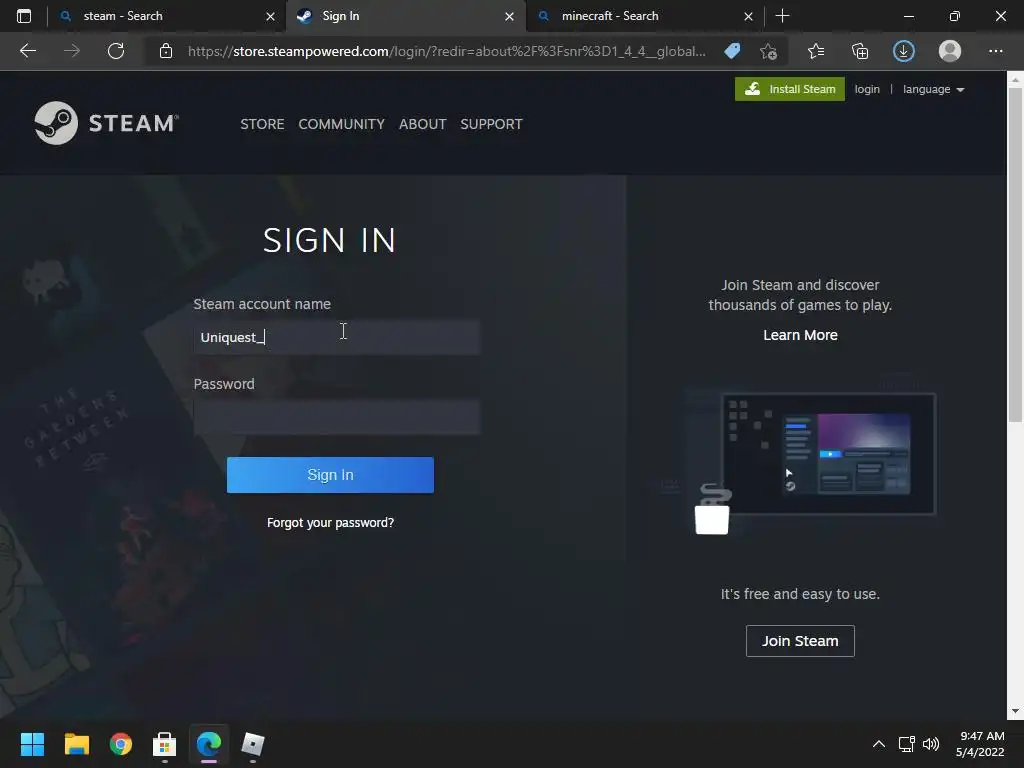
Task: Open Roblox from the taskbar
Action: pos(253,744)
